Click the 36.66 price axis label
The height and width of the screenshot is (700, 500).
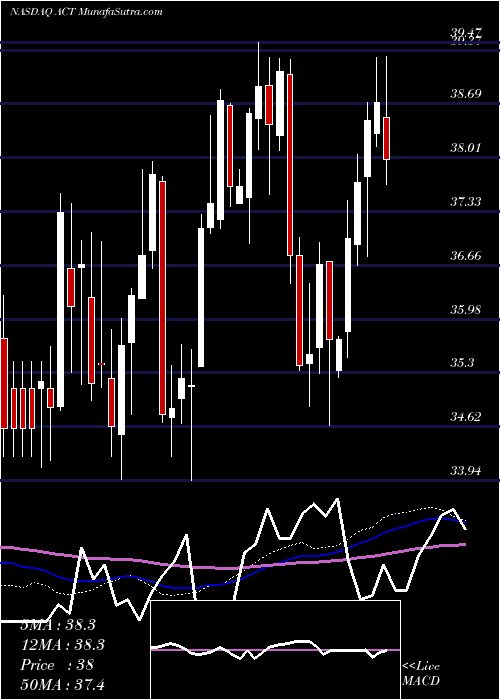(465, 256)
